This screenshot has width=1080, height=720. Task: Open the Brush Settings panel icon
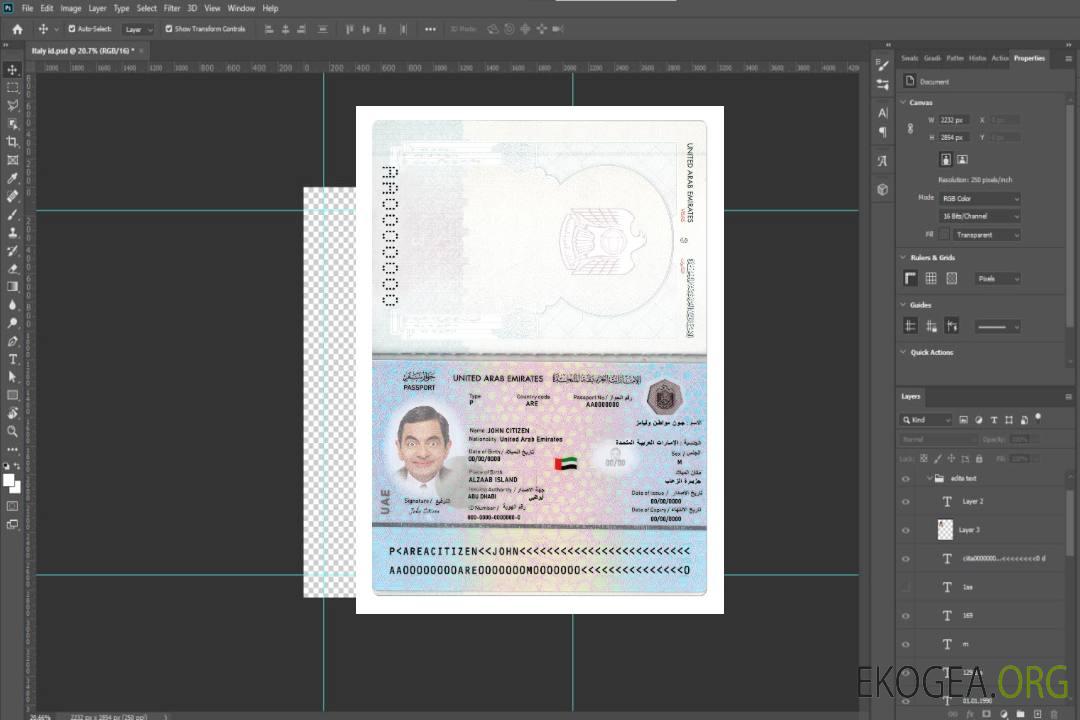pos(883,65)
